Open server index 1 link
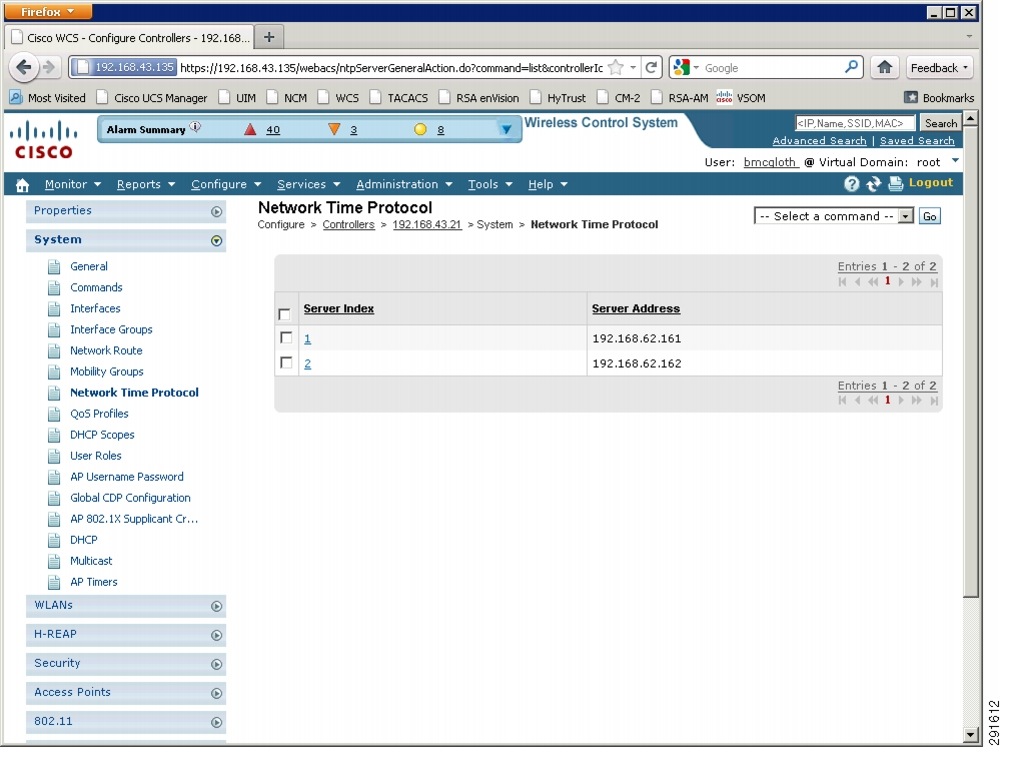The height and width of the screenshot is (774, 1032). coord(307,339)
